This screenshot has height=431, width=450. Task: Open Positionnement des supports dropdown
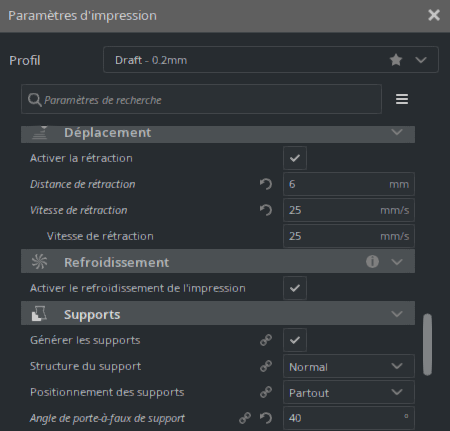(349, 392)
